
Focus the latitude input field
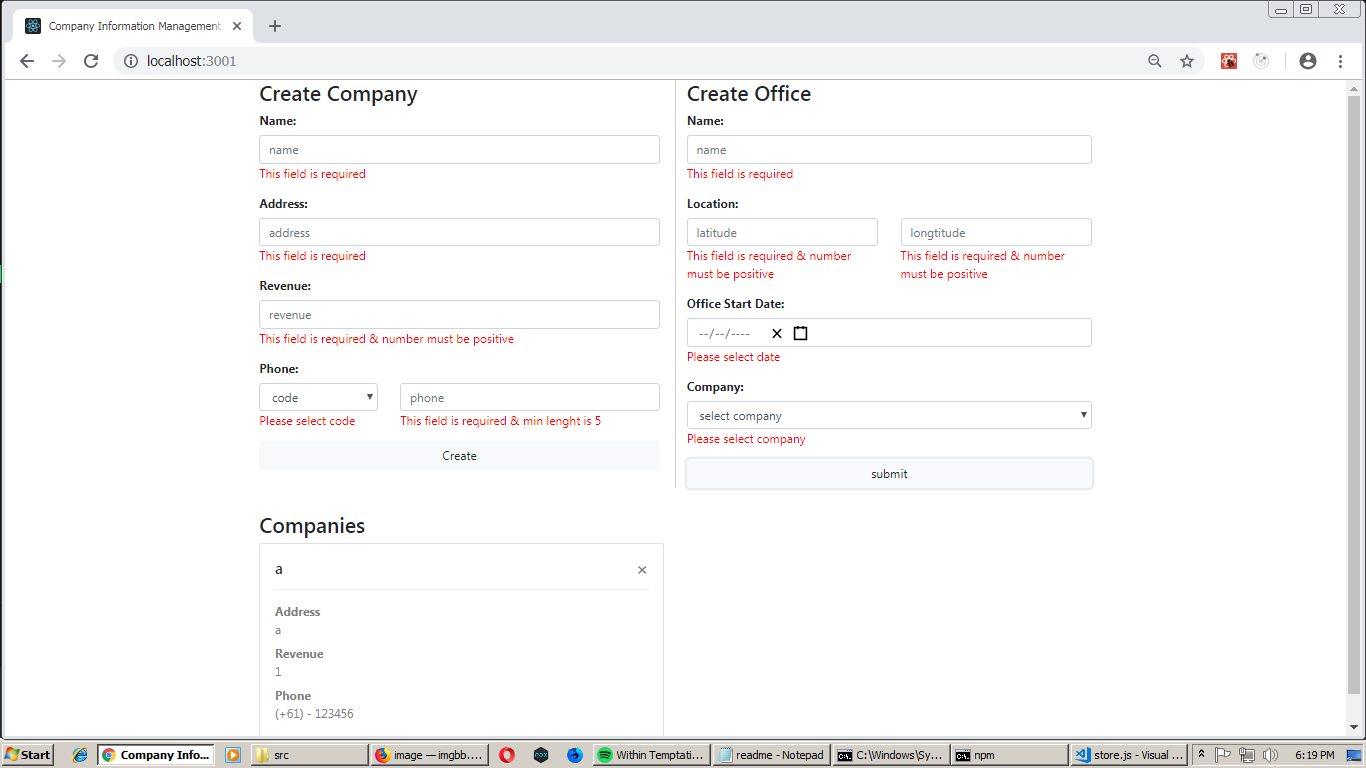click(x=782, y=232)
